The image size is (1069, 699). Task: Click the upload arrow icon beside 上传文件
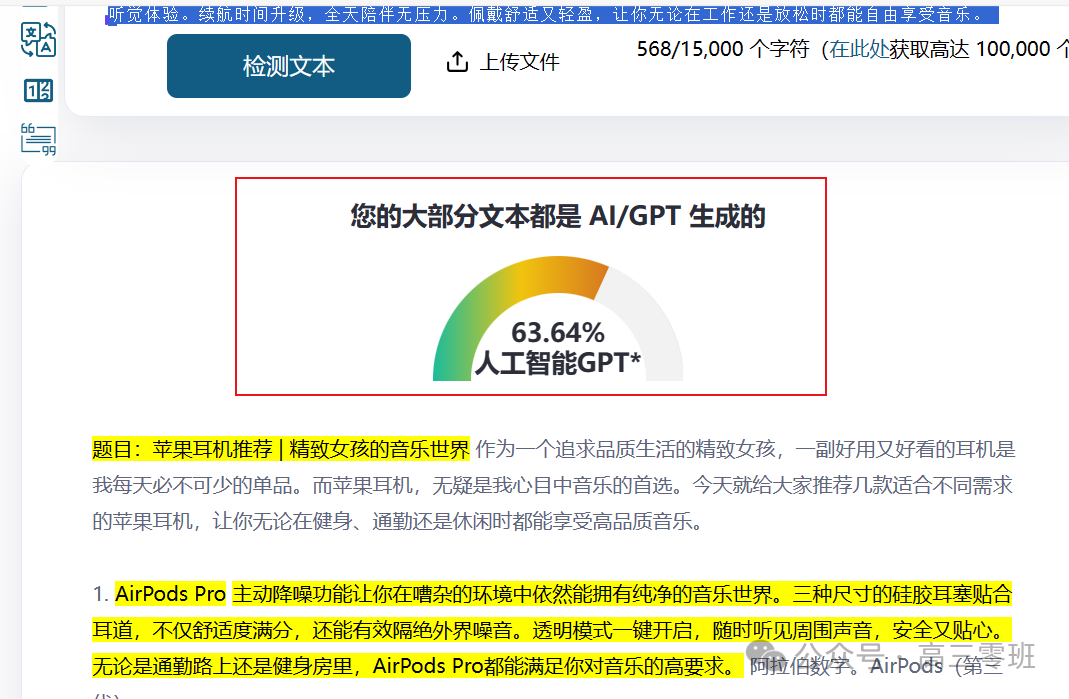coord(457,62)
